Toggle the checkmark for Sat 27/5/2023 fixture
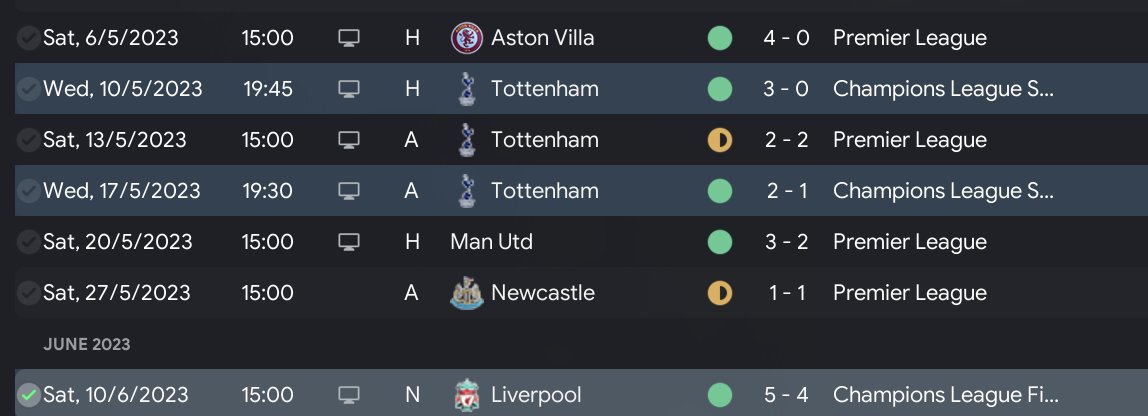The width and height of the screenshot is (1148, 416). pyautogui.click(x=28, y=293)
